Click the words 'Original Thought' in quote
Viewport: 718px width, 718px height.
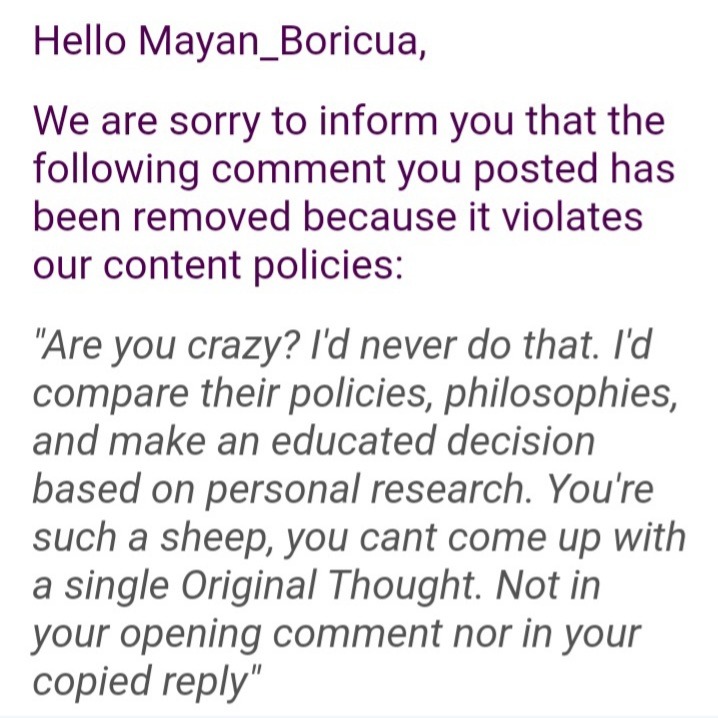328,586
